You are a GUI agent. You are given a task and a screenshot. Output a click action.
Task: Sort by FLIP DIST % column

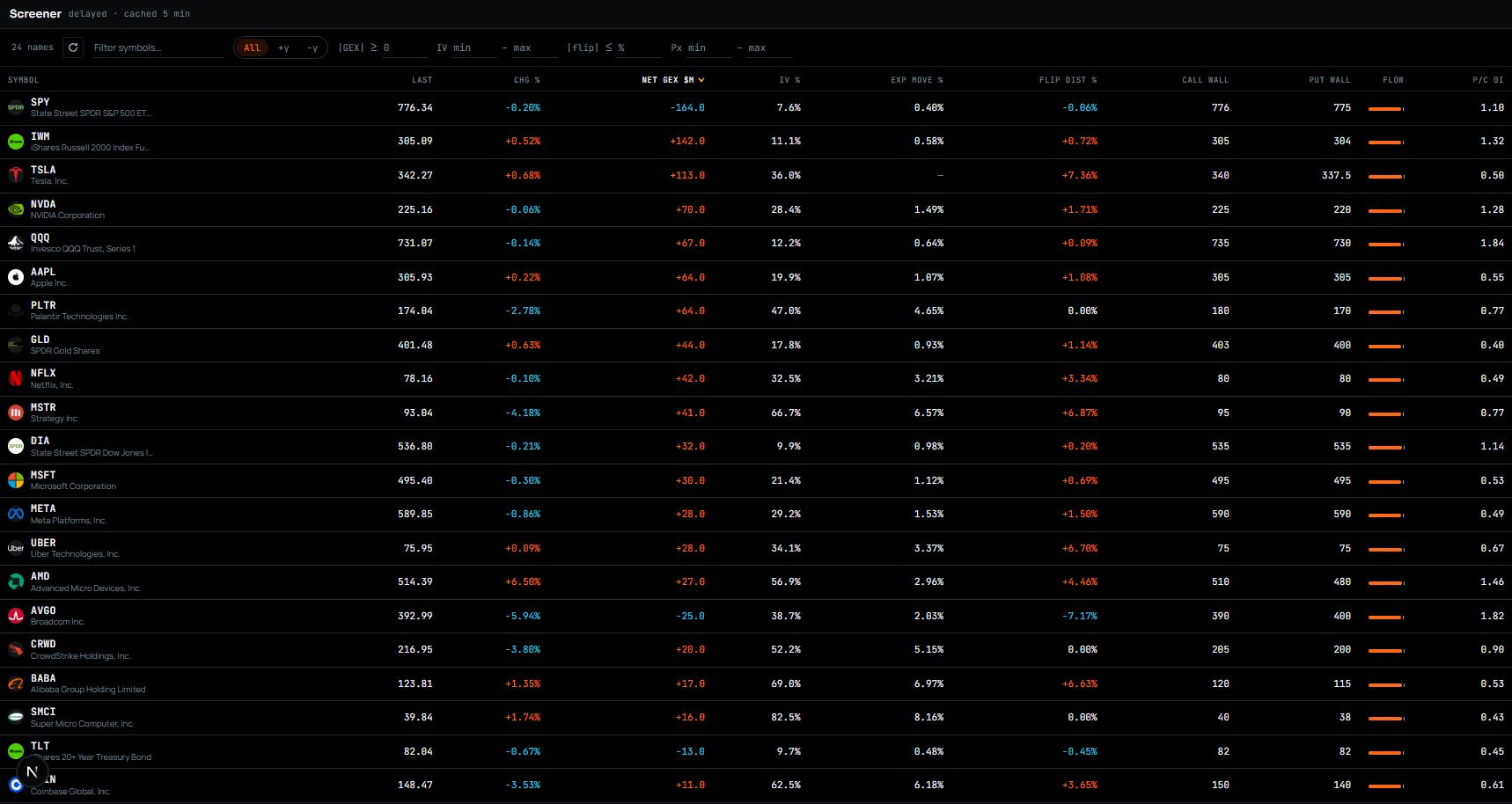pyautogui.click(x=1068, y=80)
